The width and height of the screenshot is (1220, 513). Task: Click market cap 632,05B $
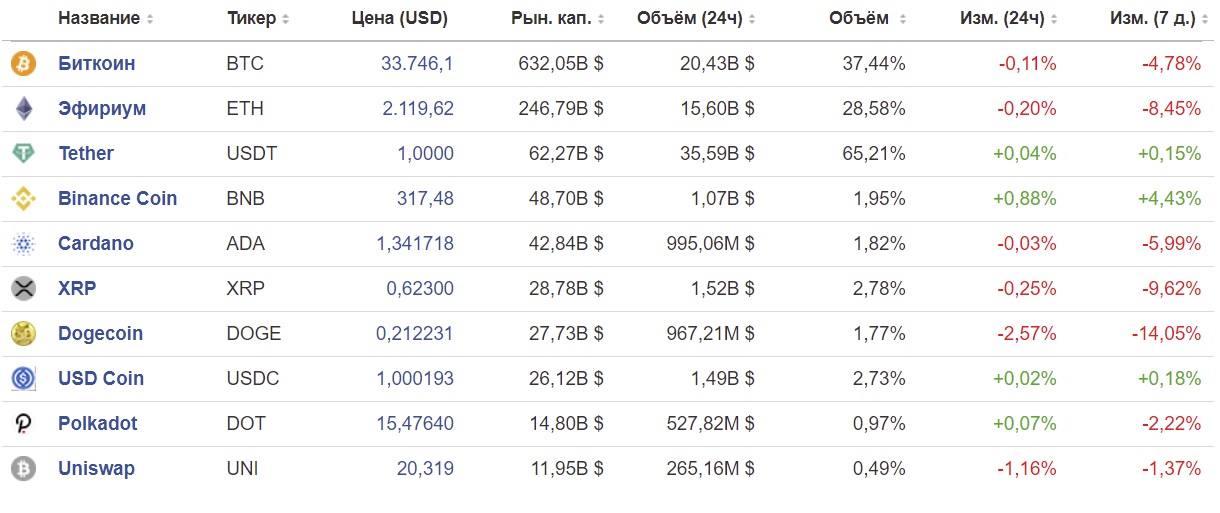click(x=561, y=64)
